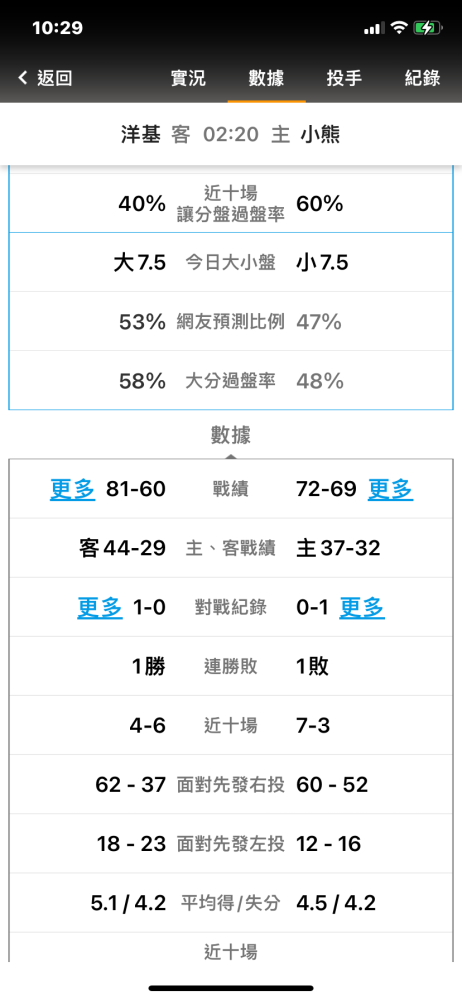Open 更多 link next to 1-0 head-to-head
This screenshot has height=1000, width=462.
(x=100, y=607)
